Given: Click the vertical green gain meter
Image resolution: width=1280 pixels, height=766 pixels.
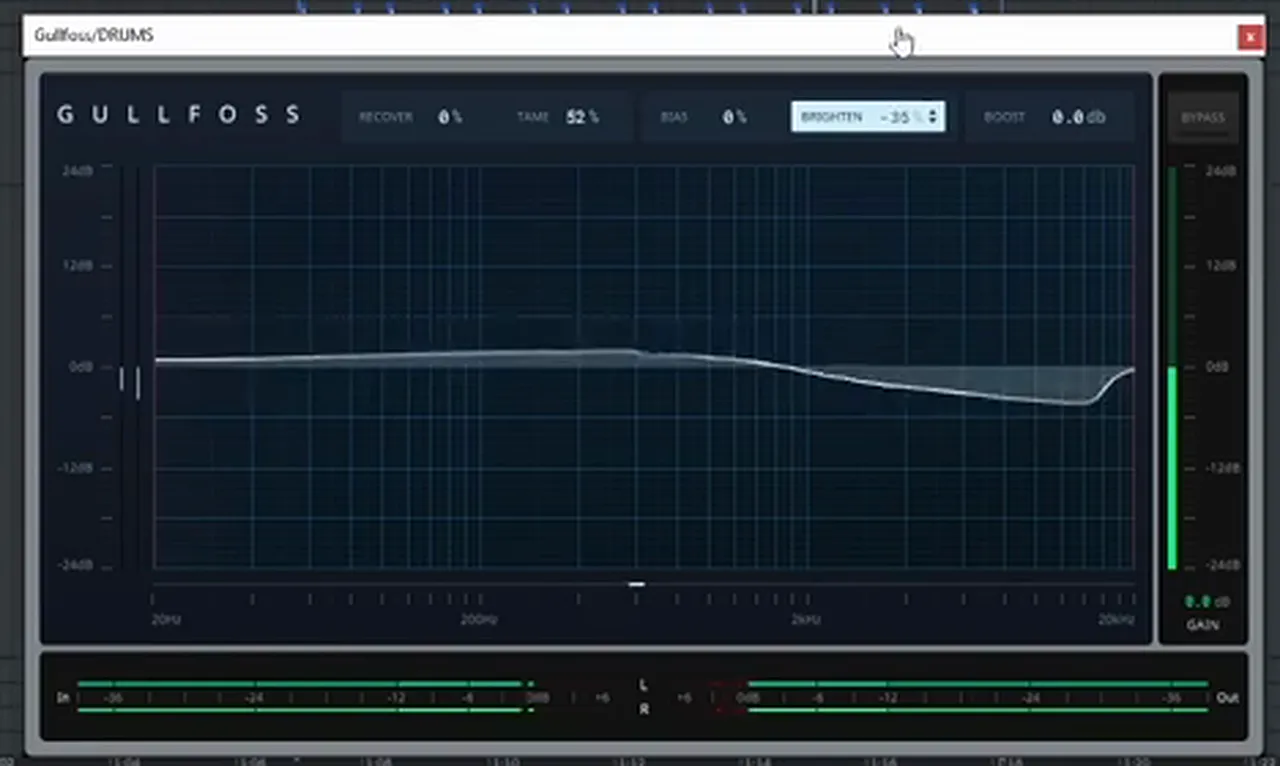Looking at the screenshot, I should click(x=1173, y=368).
